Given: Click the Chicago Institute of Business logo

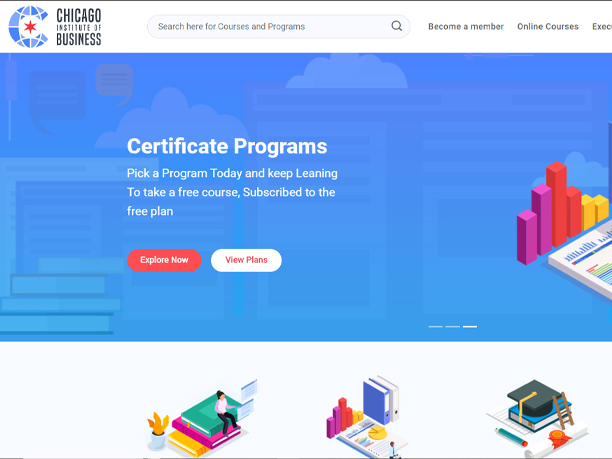Looking at the screenshot, I should pos(55,26).
